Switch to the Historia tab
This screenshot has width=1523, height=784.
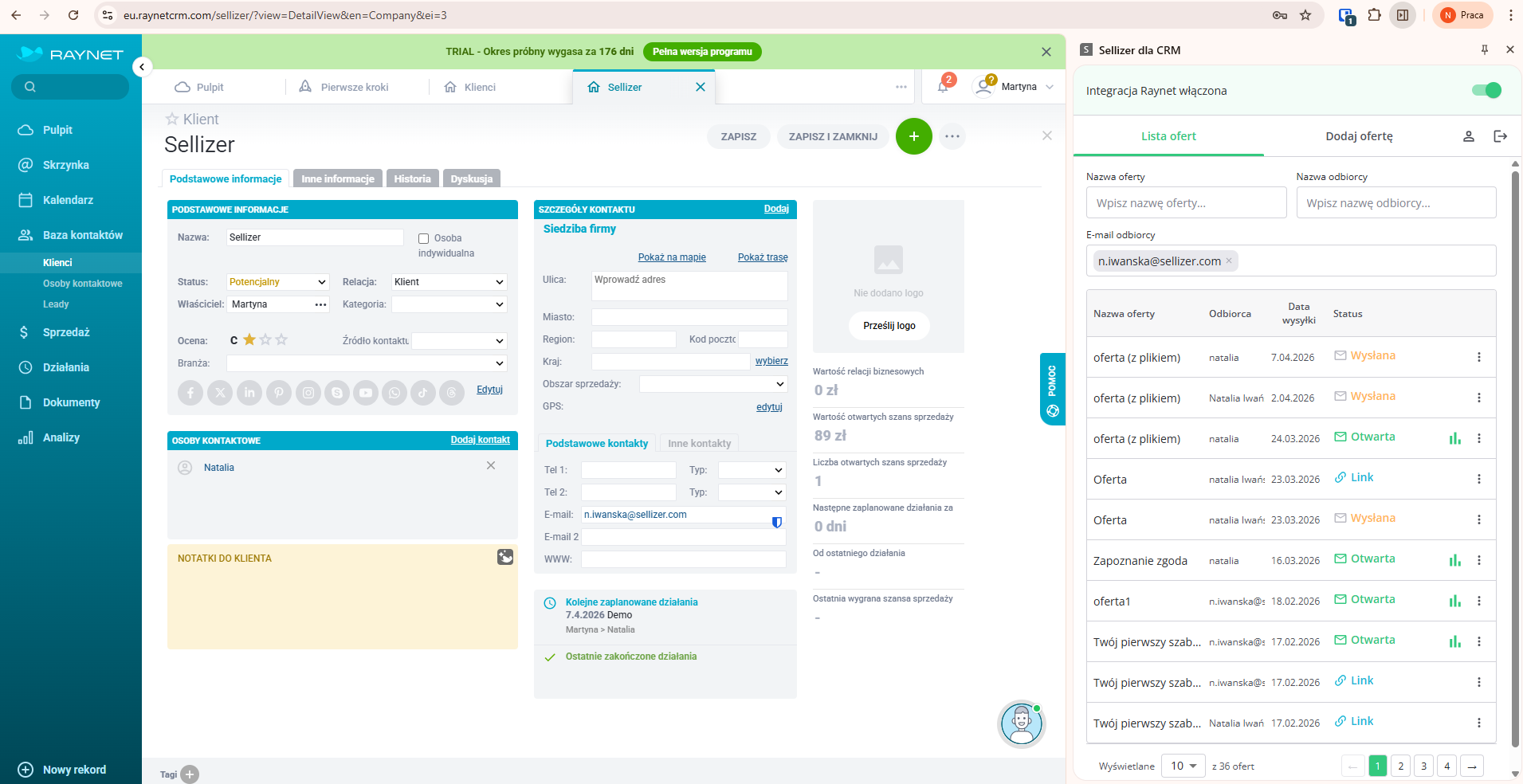point(412,179)
